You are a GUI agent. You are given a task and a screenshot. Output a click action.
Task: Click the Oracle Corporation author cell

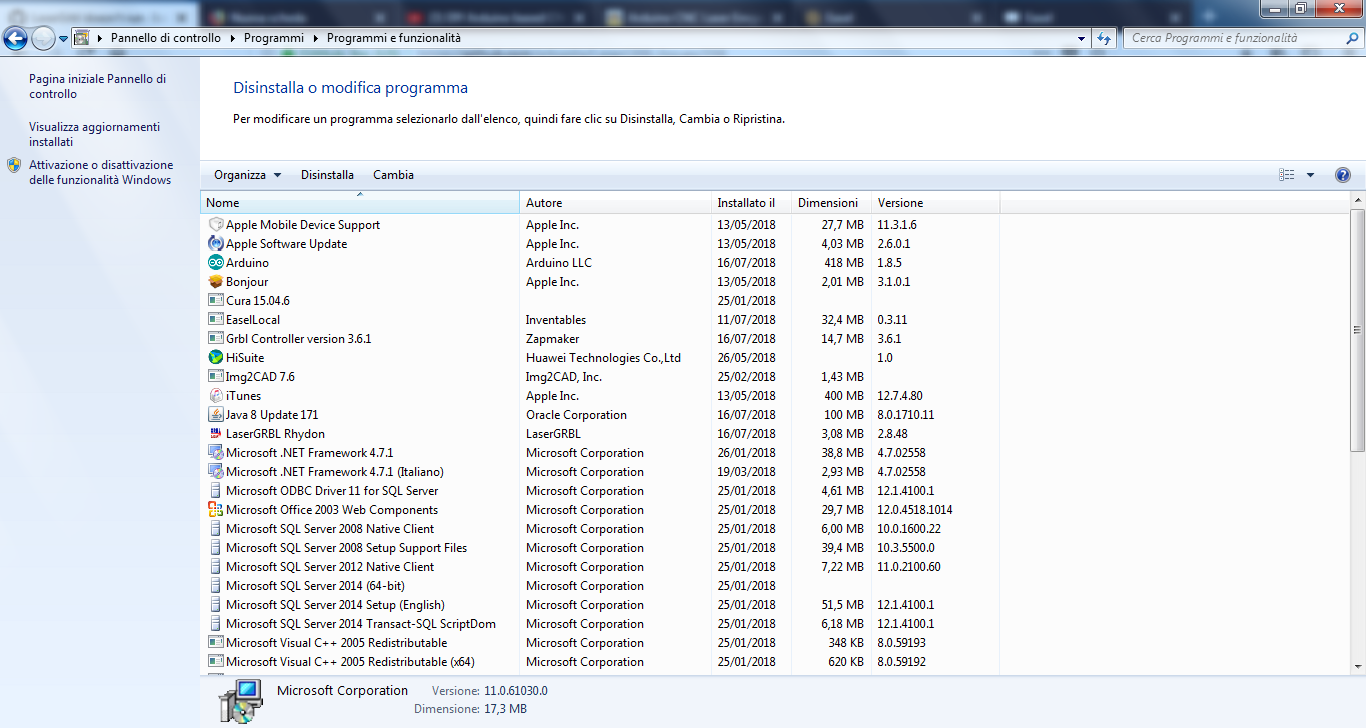576,415
